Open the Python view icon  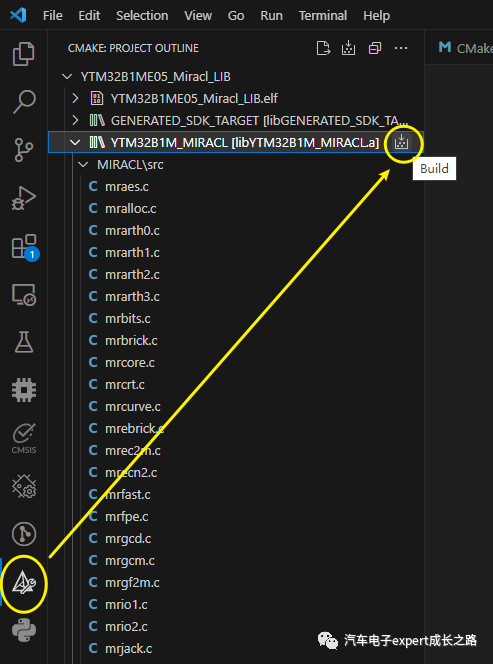coord(24,631)
